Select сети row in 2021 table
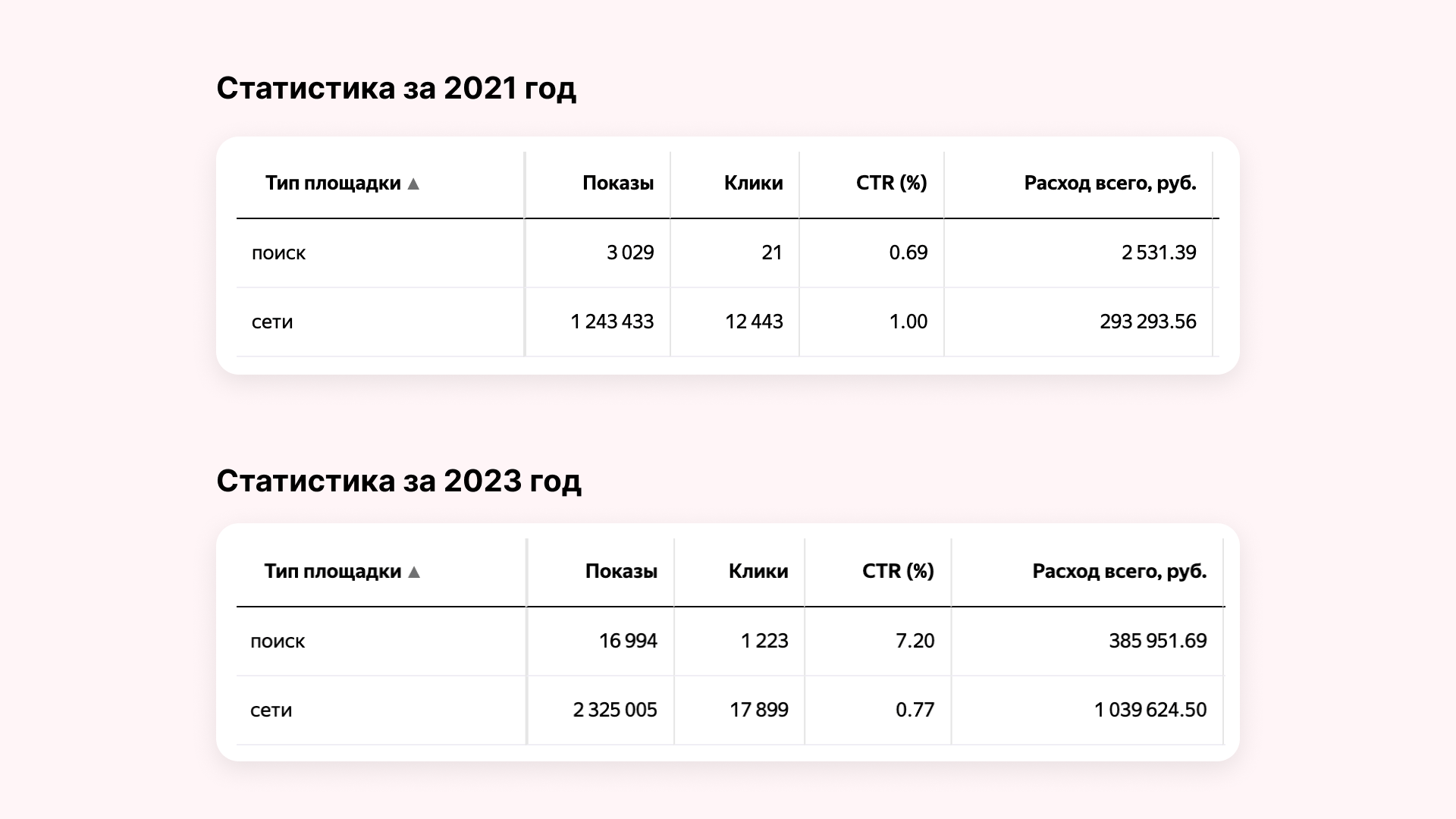Screen dimensions: 1456x819 point(727,322)
